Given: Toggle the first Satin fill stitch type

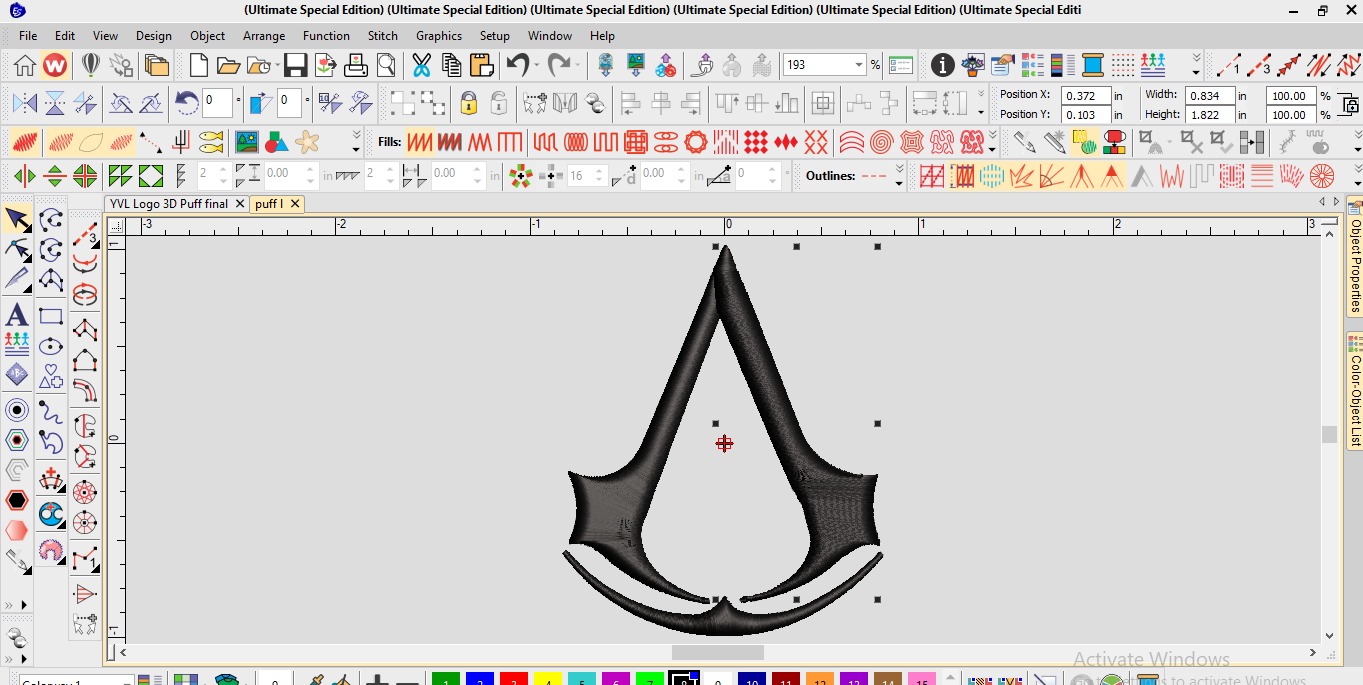Looking at the screenshot, I should 420,141.
